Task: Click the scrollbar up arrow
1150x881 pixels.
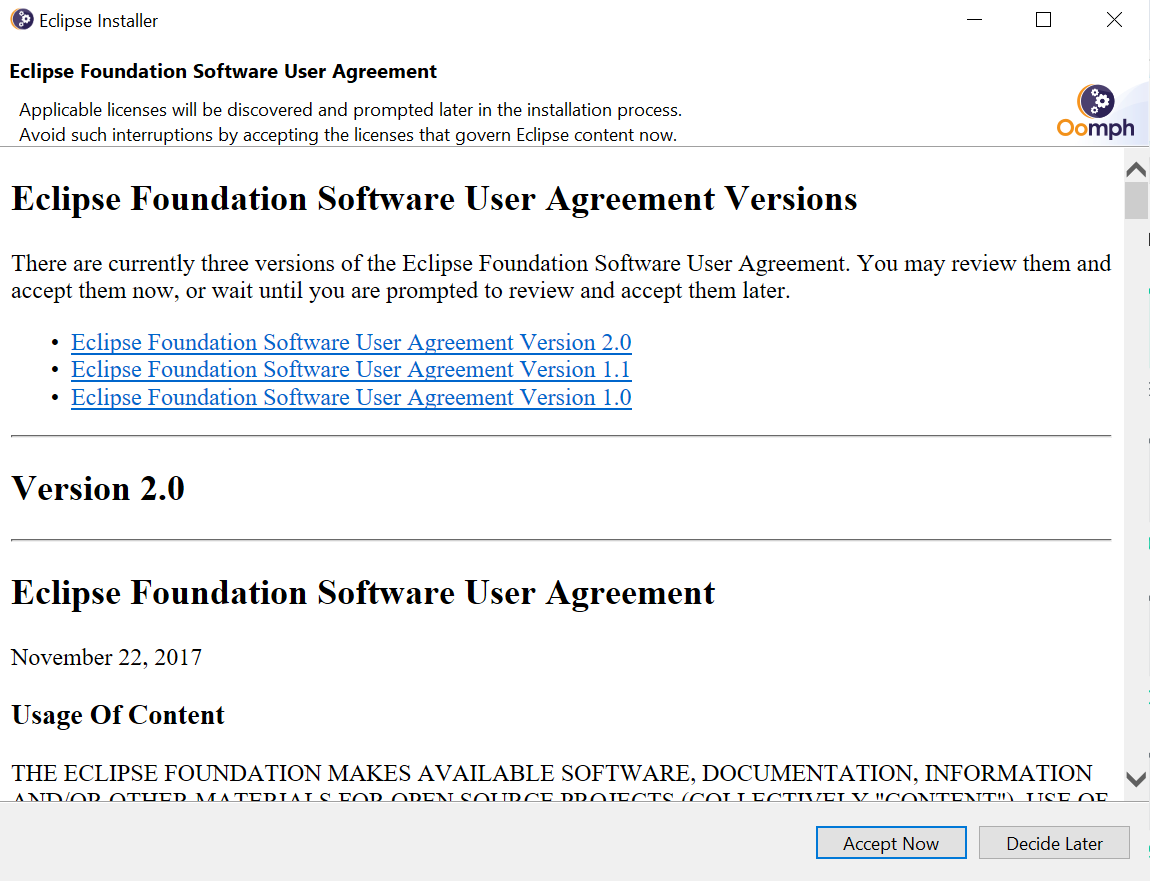Action: (x=1136, y=170)
